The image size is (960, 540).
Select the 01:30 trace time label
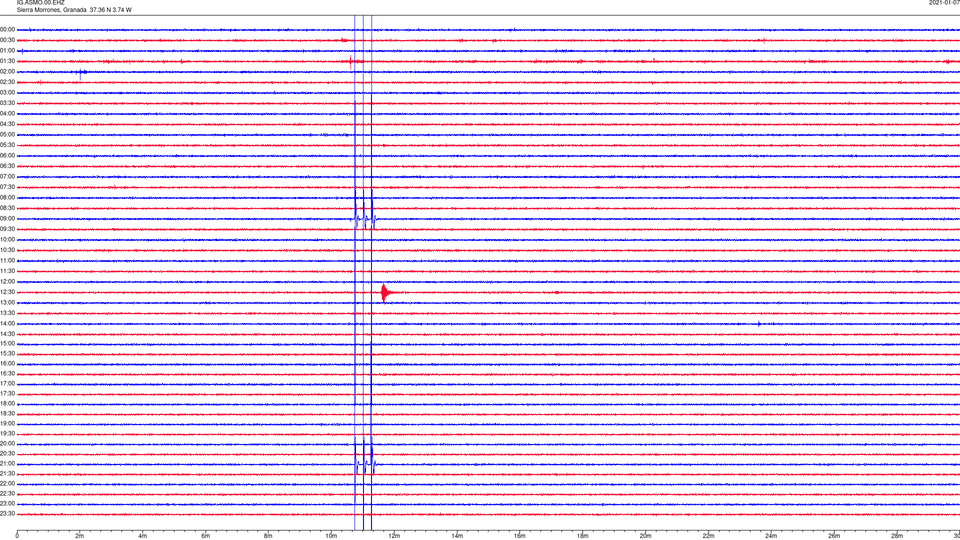(x=7, y=61)
